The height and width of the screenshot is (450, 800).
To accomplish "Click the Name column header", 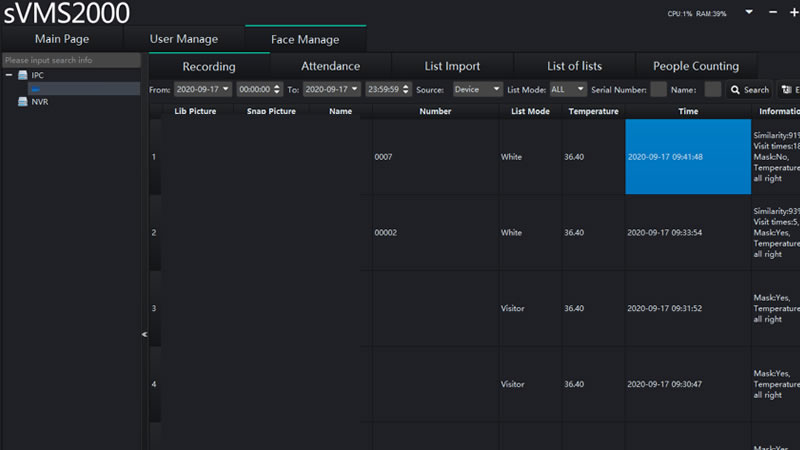I will pyautogui.click(x=340, y=111).
